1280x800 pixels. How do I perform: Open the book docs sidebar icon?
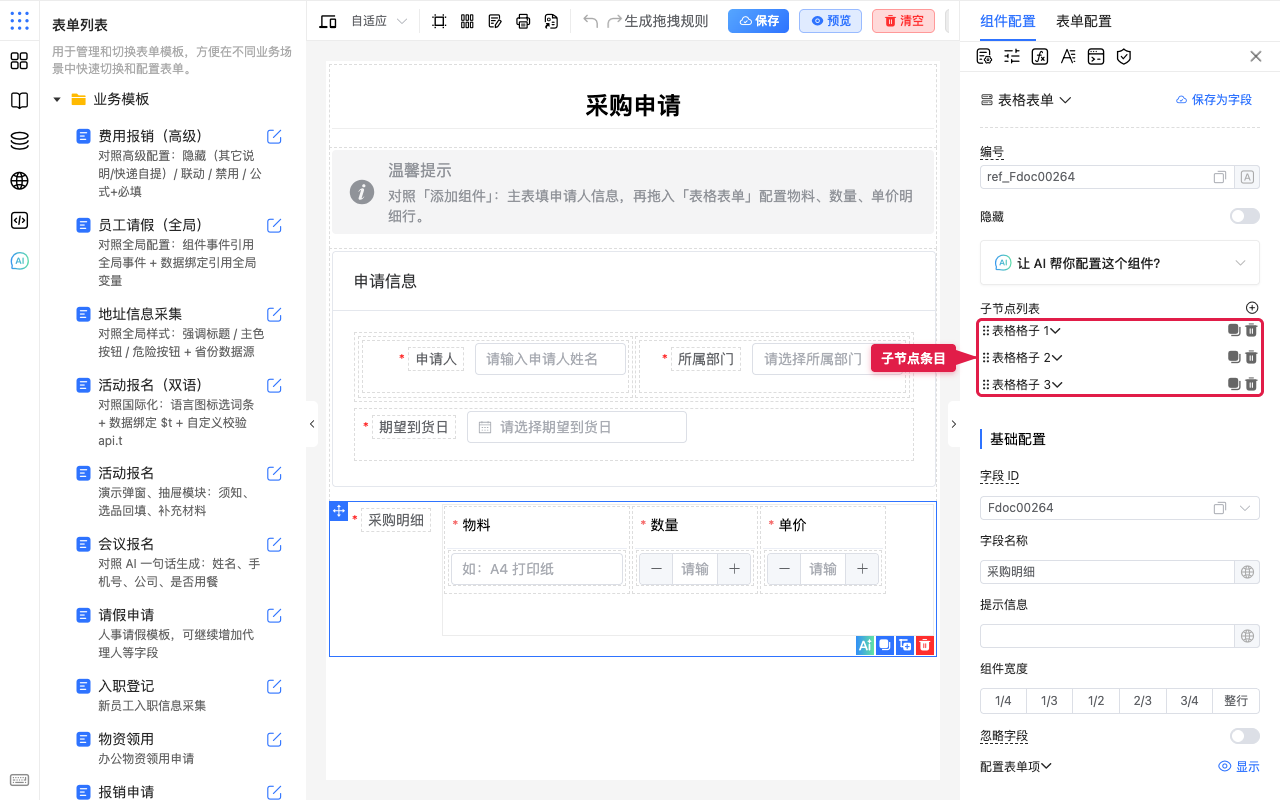pyautogui.click(x=19, y=101)
